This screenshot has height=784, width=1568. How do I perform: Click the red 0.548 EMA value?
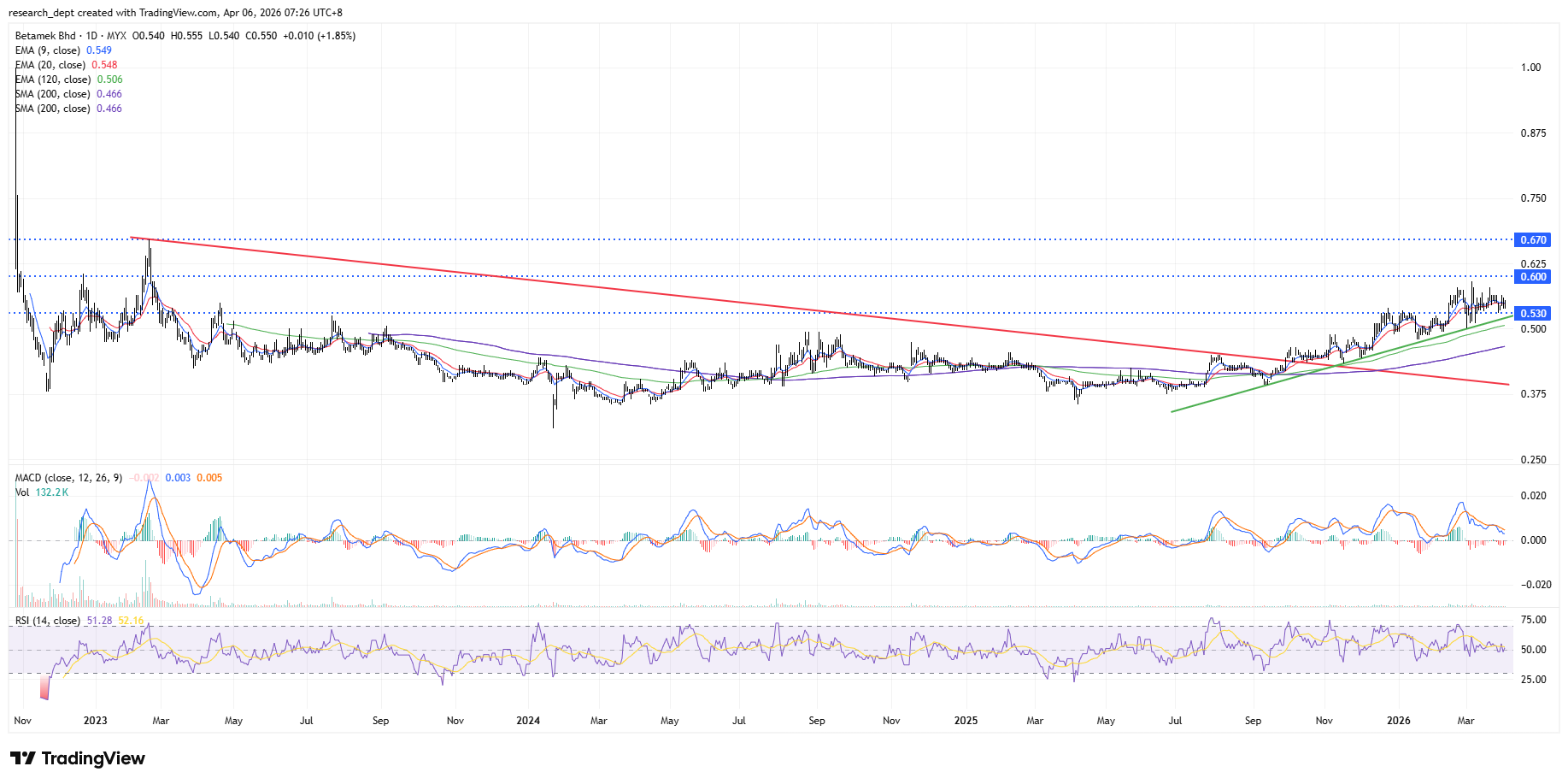(104, 65)
